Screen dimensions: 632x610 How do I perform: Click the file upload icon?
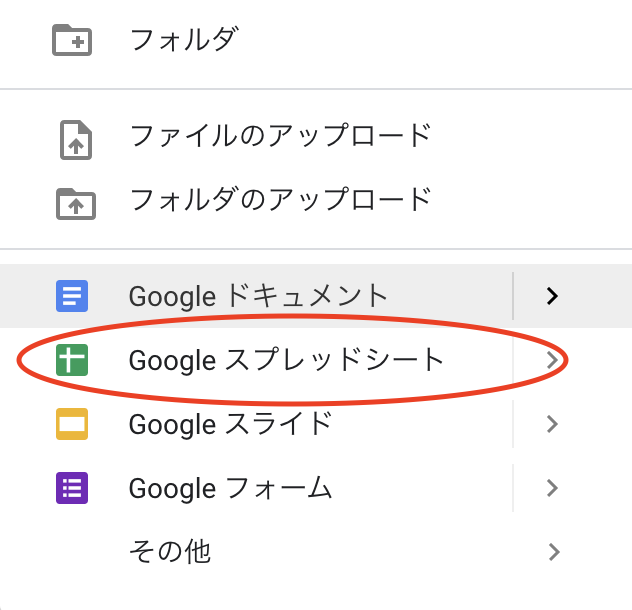click(x=72, y=142)
